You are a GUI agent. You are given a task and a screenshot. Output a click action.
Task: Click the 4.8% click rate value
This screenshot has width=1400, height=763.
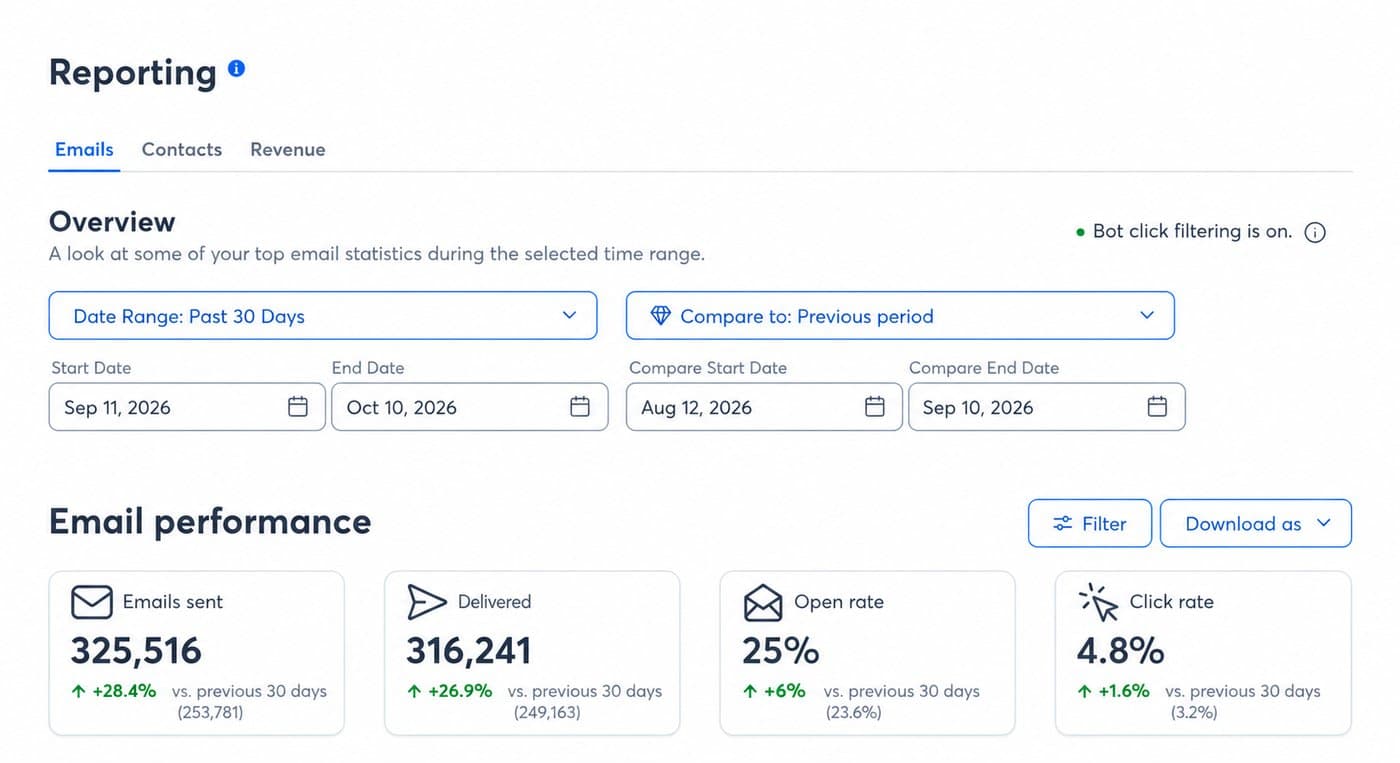pyautogui.click(x=1121, y=651)
